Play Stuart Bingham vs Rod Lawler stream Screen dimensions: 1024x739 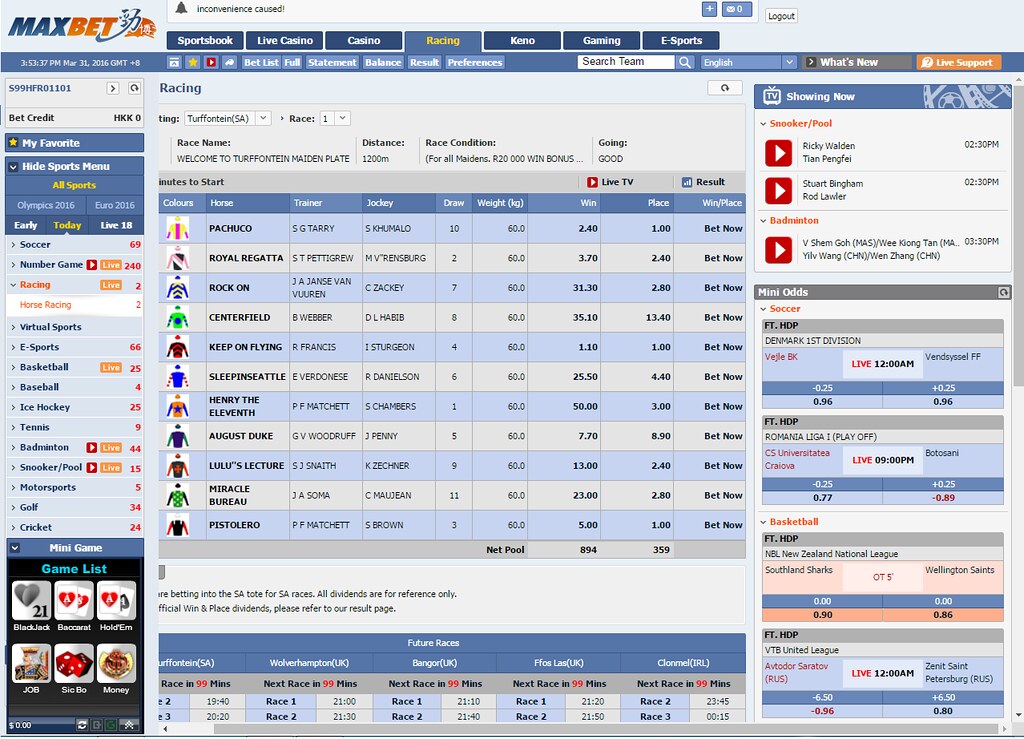pos(778,191)
